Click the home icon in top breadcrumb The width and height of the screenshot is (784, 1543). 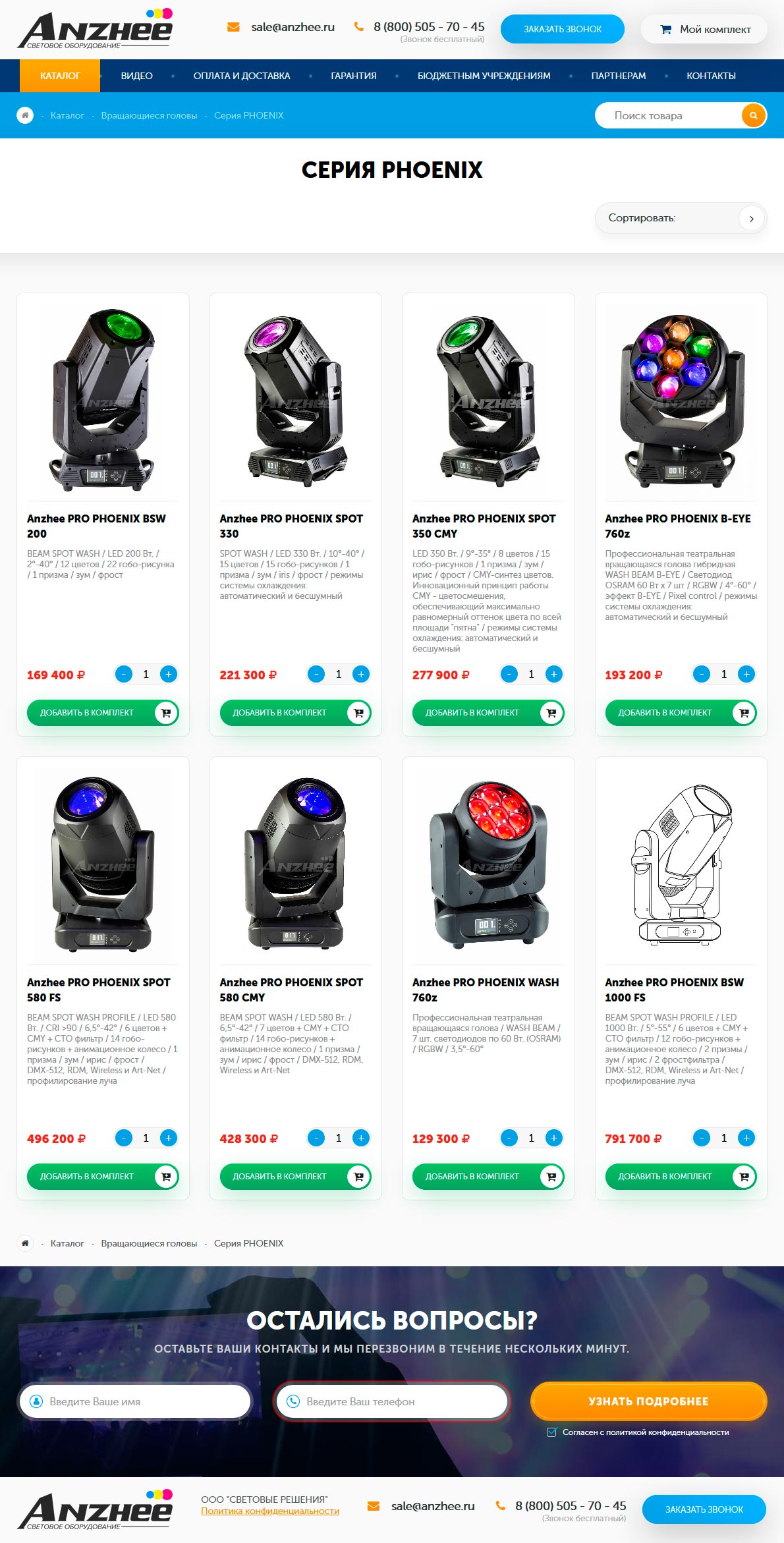[x=25, y=115]
